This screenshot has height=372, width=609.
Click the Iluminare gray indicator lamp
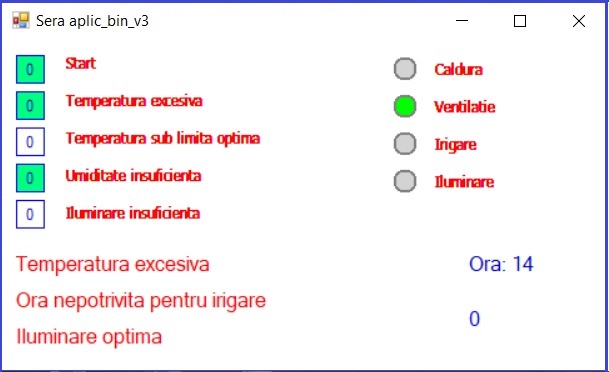coord(405,181)
